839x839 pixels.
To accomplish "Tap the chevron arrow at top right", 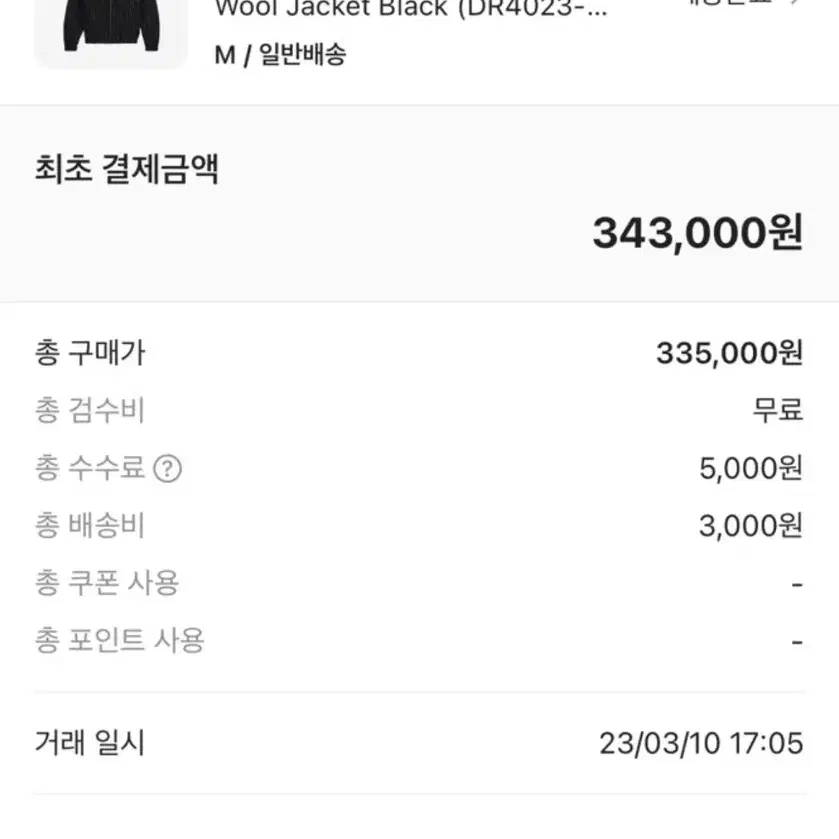I will [796, 2].
